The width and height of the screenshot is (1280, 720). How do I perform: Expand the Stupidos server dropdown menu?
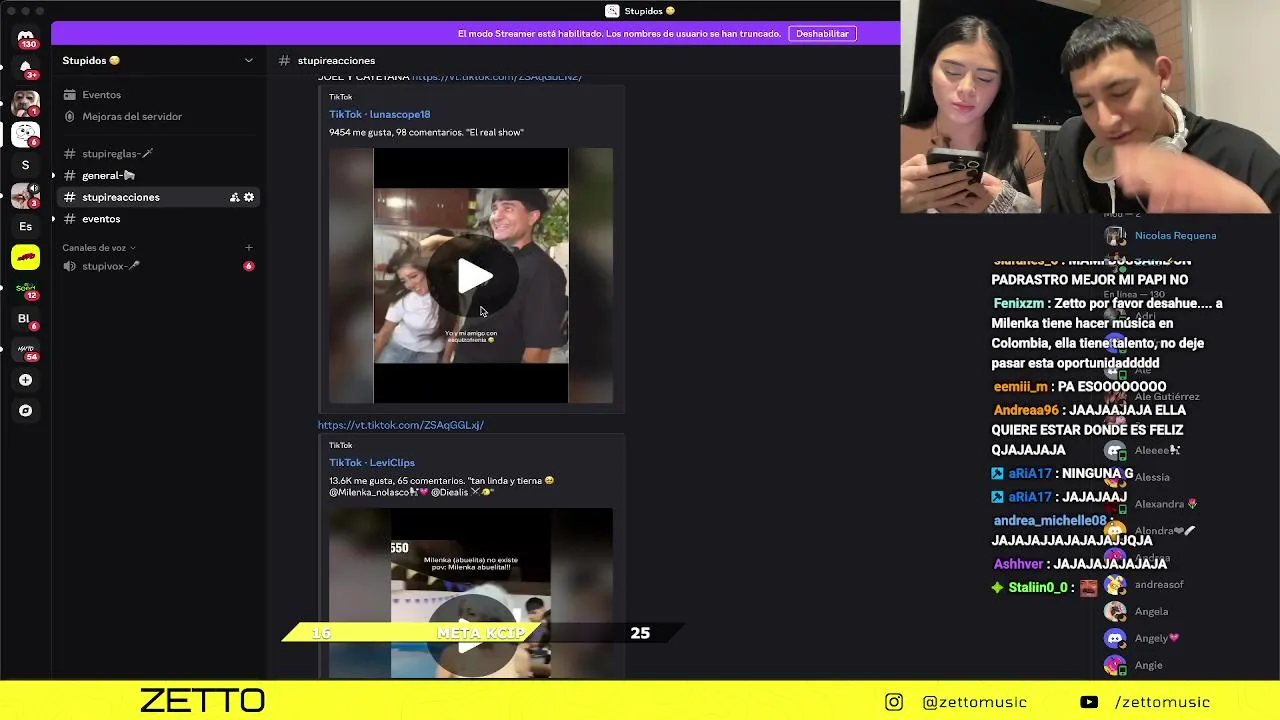point(249,60)
